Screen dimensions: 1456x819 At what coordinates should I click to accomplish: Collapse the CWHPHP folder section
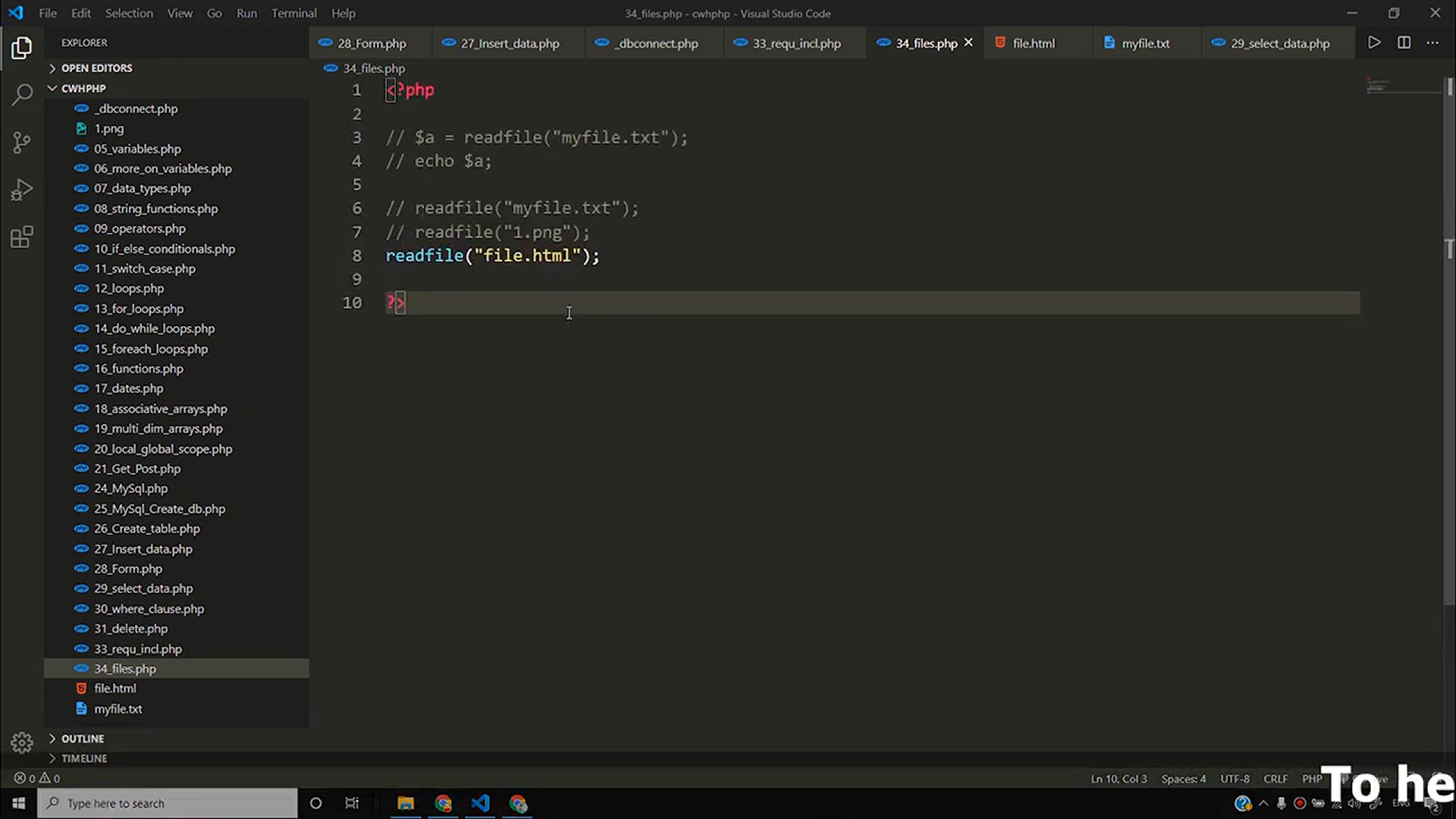tap(83, 88)
